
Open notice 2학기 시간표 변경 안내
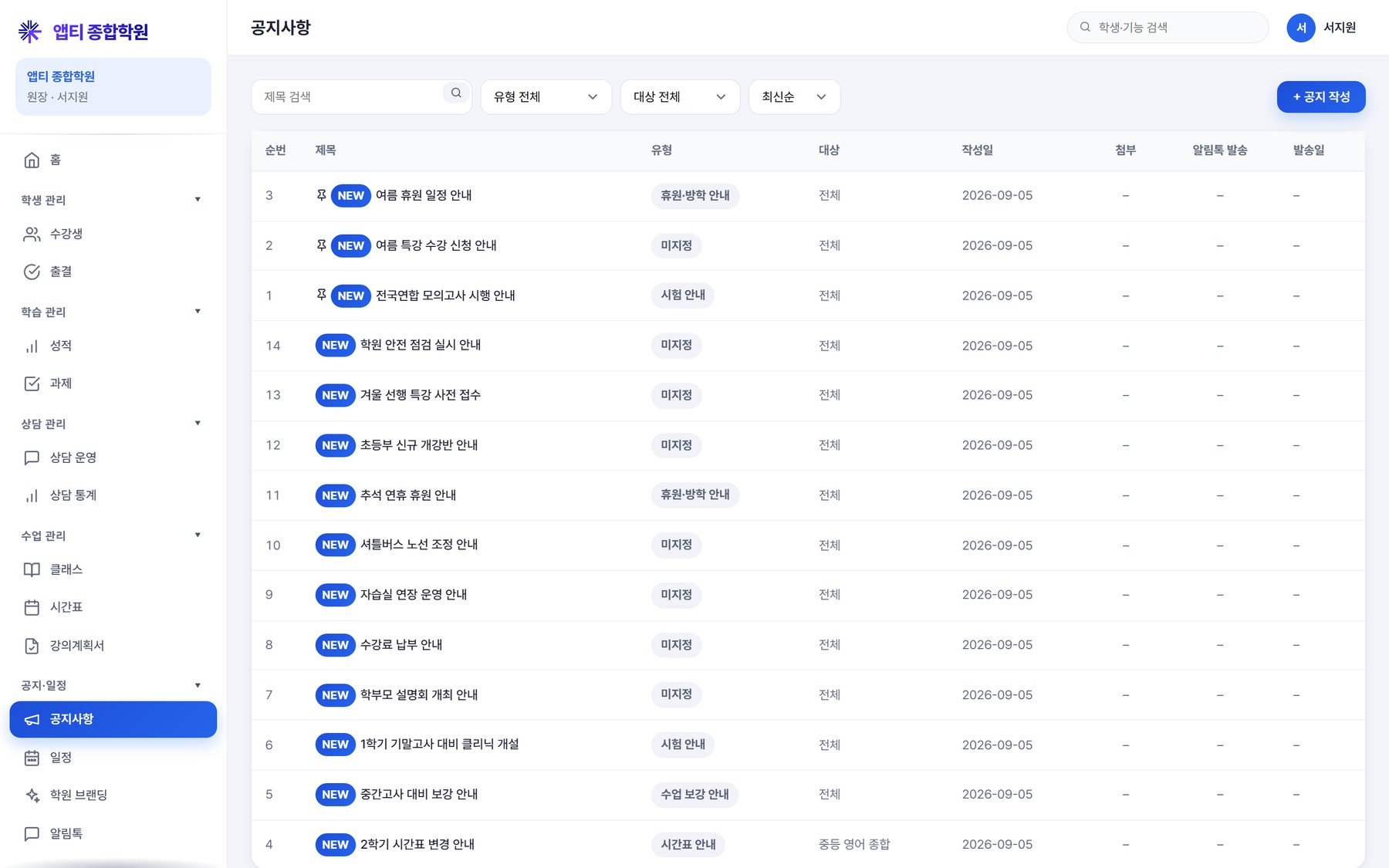click(417, 844)
